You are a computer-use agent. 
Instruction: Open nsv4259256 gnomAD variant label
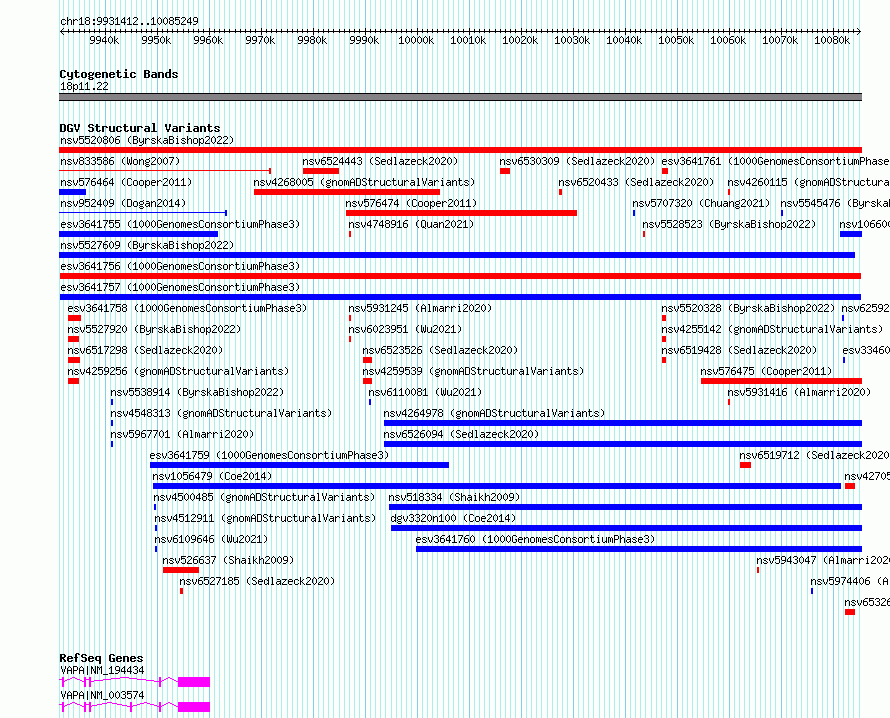tap(178, 371)
